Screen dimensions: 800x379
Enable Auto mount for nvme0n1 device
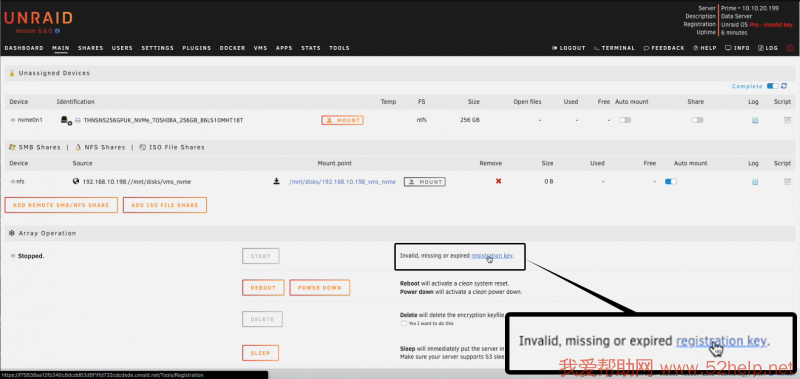pos(625,120)
